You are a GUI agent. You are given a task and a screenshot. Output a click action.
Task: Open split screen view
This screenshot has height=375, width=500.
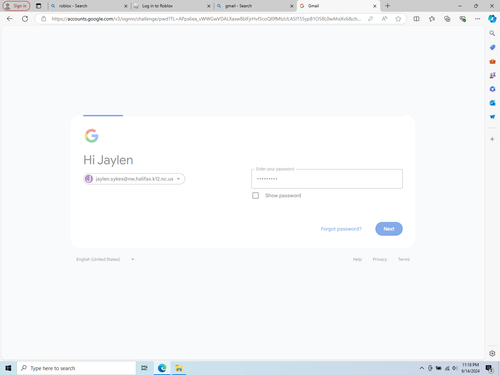416,19
